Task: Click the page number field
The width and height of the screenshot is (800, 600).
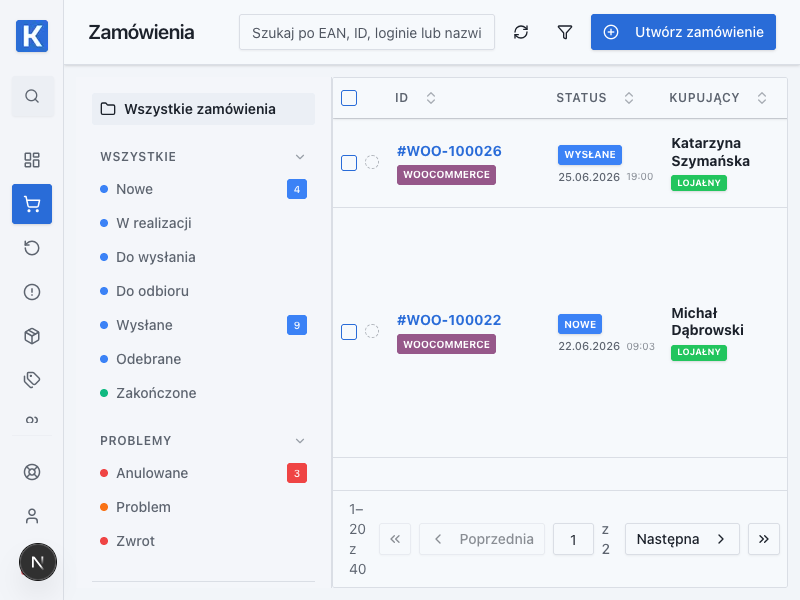Action: [573, 539]
